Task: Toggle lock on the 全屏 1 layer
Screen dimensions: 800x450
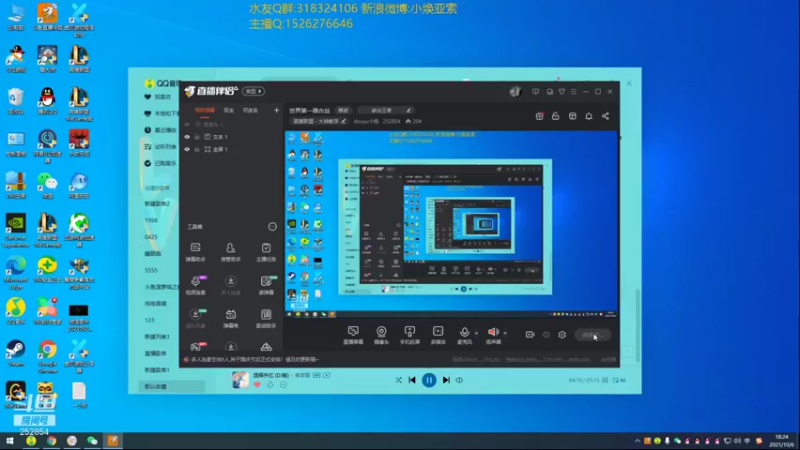Action: point(197,149)
